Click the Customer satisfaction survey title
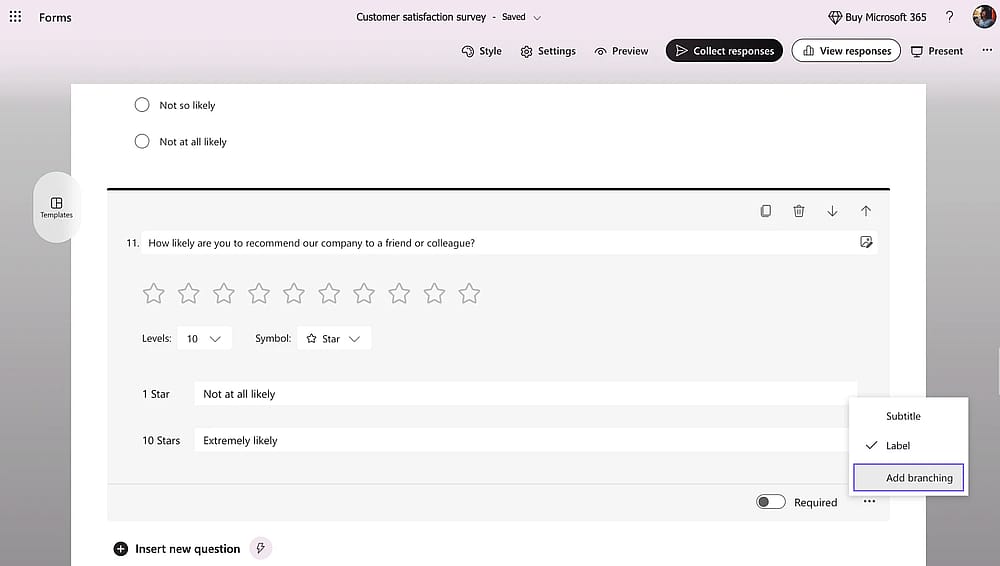The height and width of the screenshot is (566, 1000). (421, 17)
